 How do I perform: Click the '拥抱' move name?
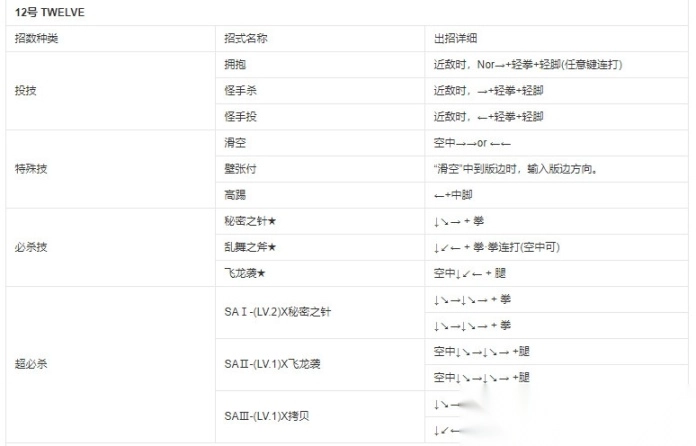[235, 64]
